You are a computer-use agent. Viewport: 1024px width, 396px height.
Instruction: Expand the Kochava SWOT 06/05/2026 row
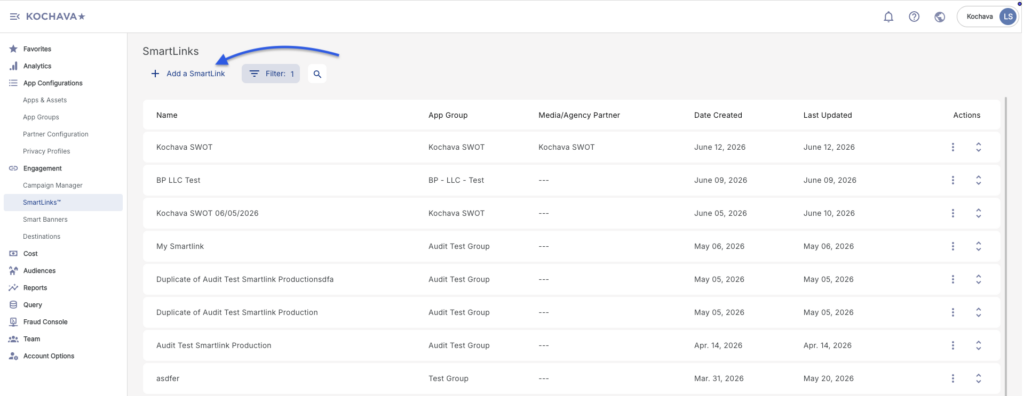point(978,213)
